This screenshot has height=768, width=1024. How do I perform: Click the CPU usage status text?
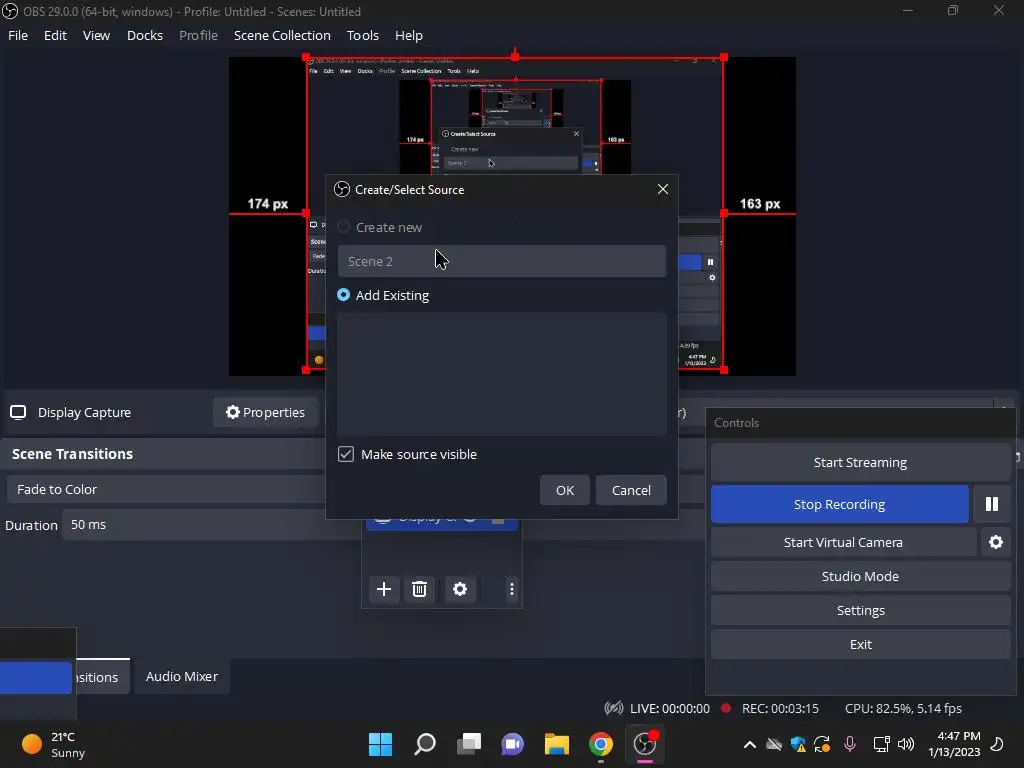click(x=903, y=709)
